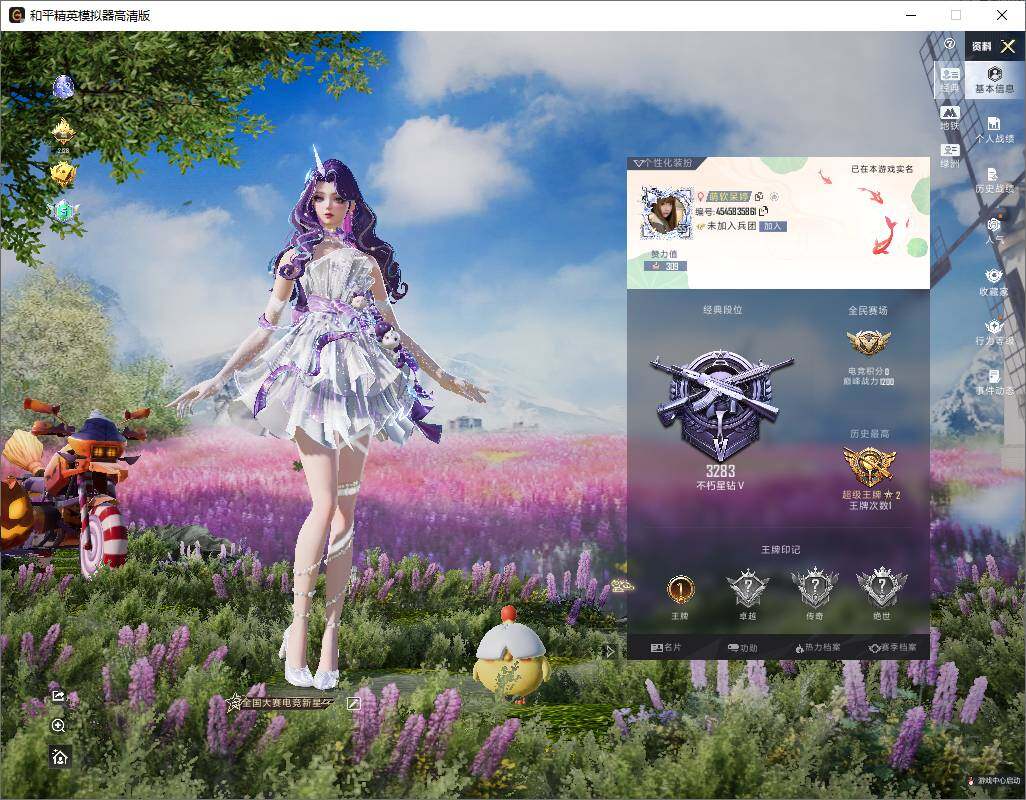Switch to the 历史战绩 tab
This screenshot has width=1026, height=800.
tap(994, 180)
